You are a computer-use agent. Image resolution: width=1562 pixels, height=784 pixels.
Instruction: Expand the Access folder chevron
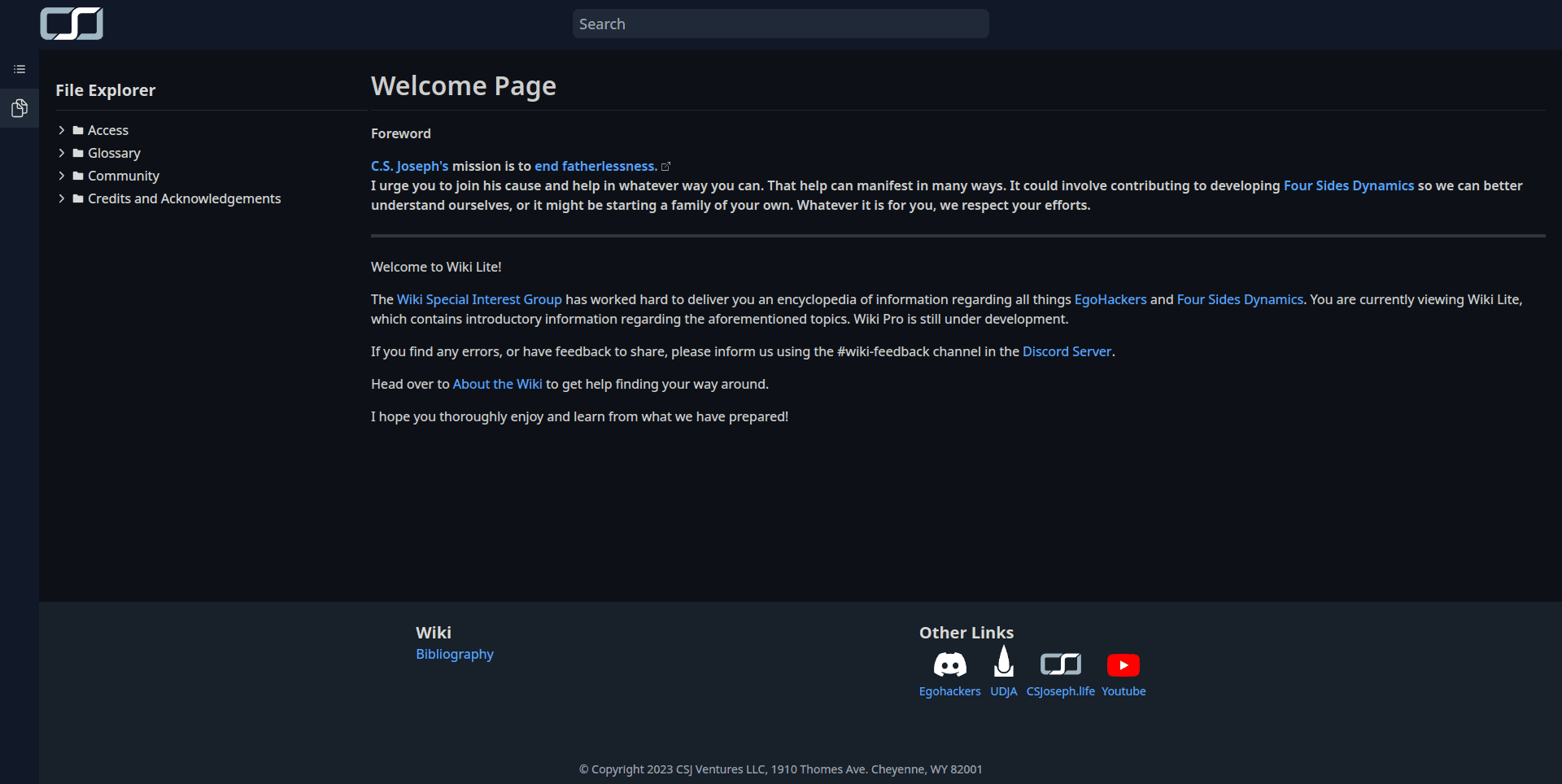pos(62,130)
